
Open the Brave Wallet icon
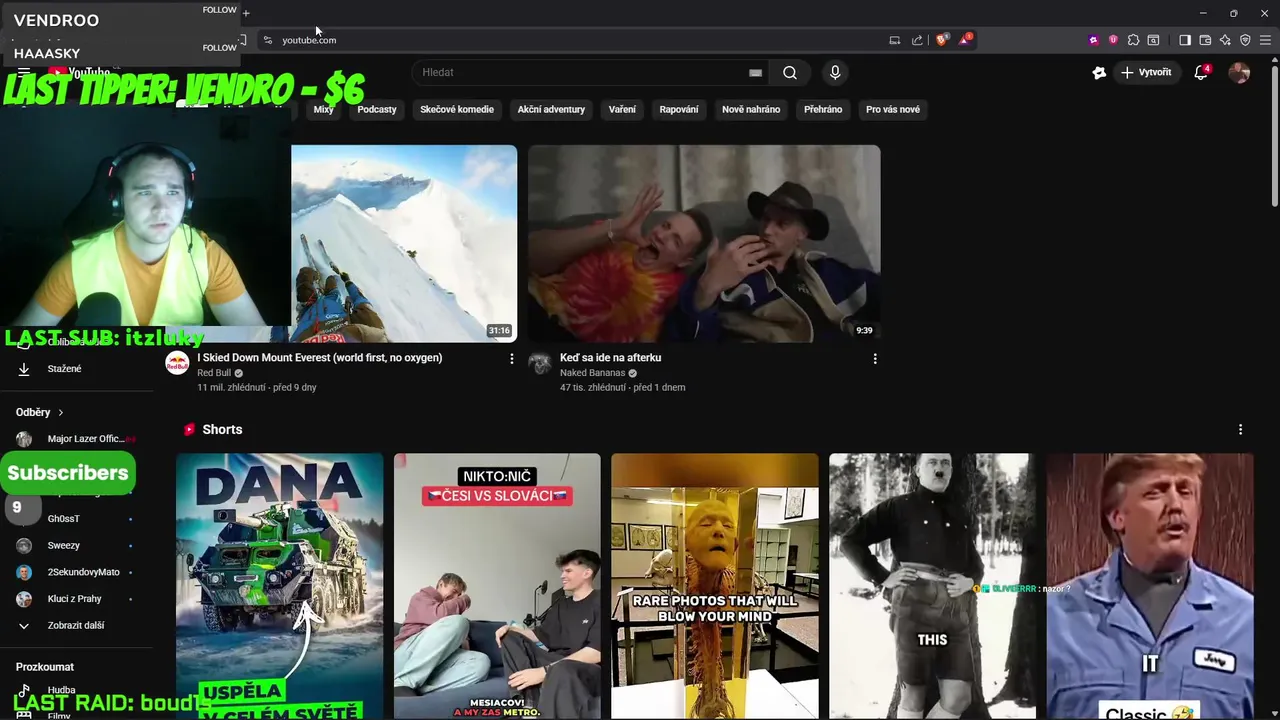tap(1205, 40)
